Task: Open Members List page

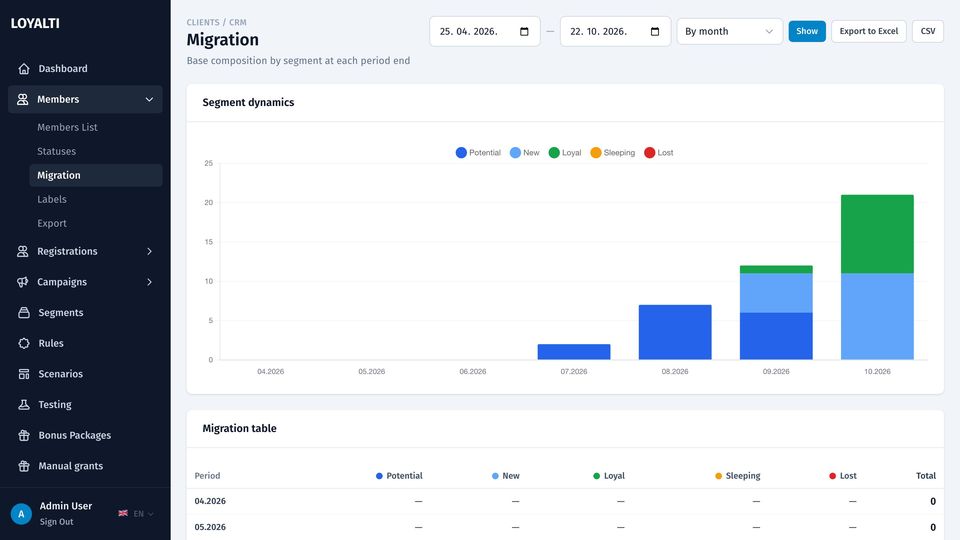Action: 67,127
